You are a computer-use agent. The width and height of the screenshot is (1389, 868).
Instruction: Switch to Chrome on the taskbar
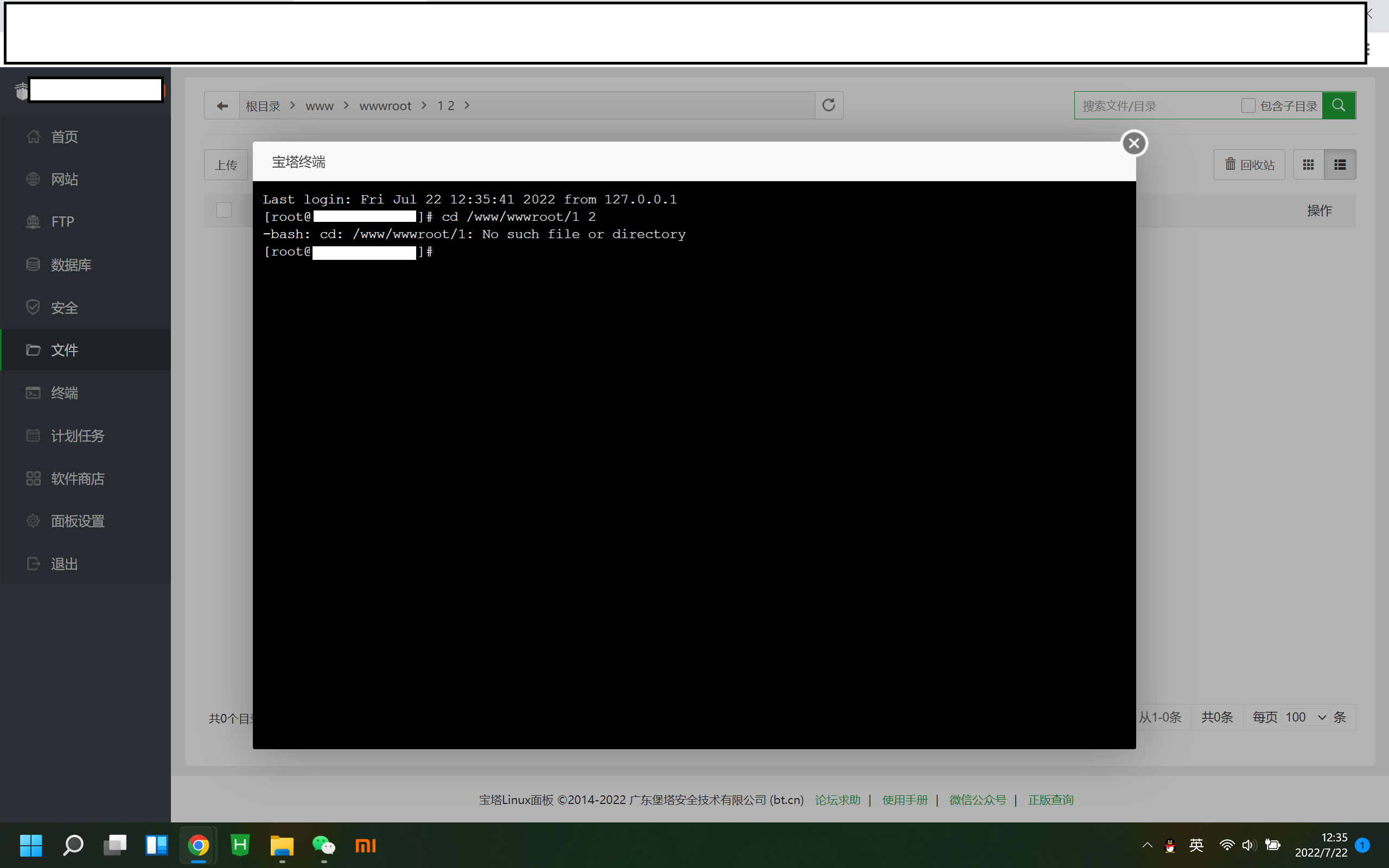[x=199, y=846]
